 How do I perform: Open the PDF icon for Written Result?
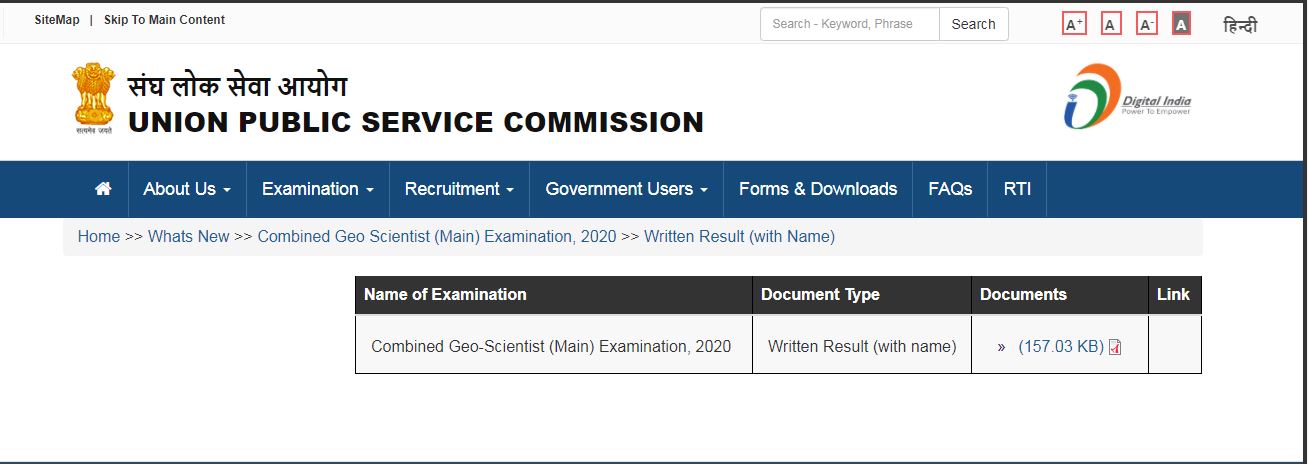pos(1115,347)
